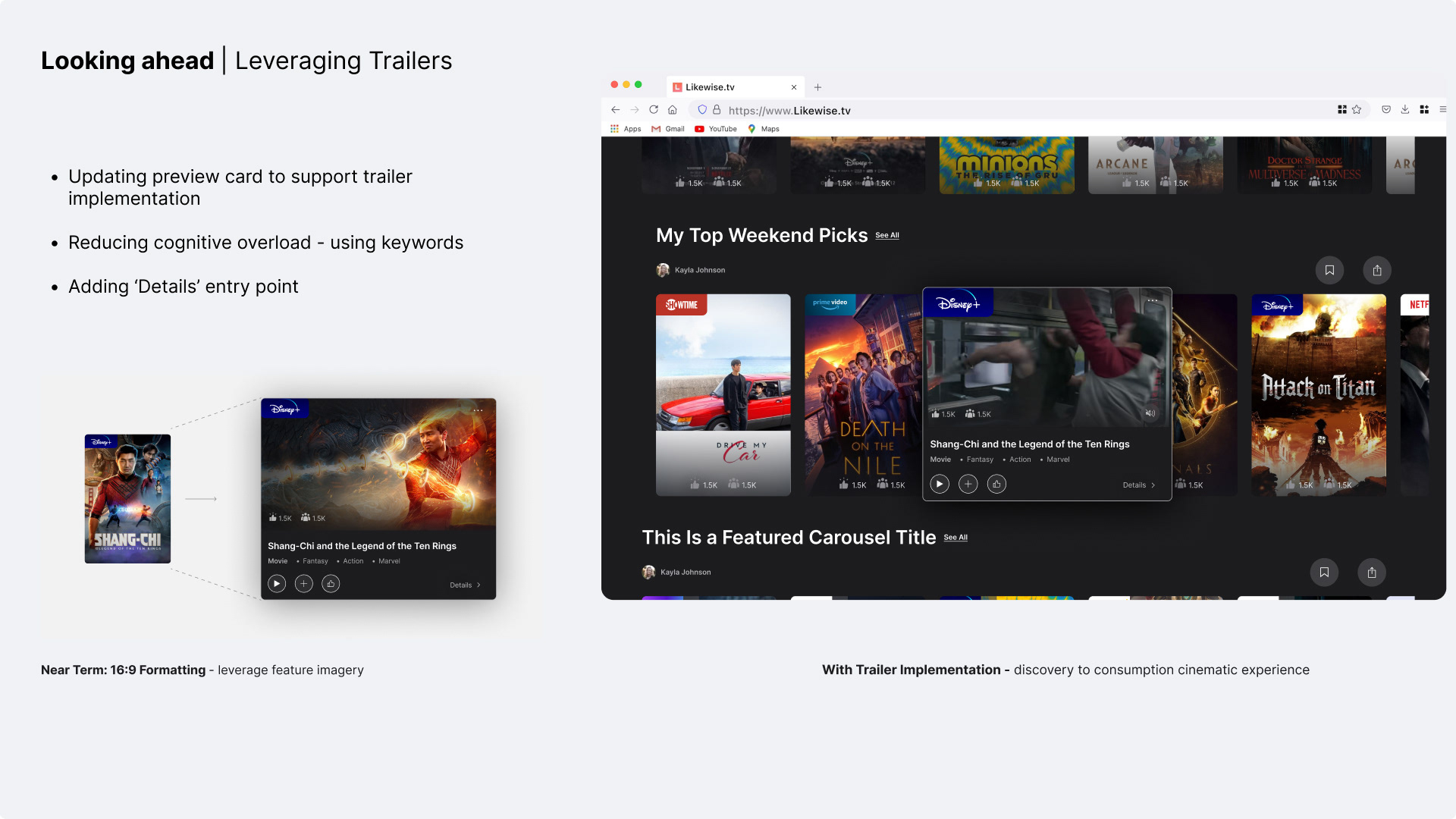This screenshot has height=819, width=1456.
Task: Open the YouTube bookmark
Action: [x=716, y=129]
